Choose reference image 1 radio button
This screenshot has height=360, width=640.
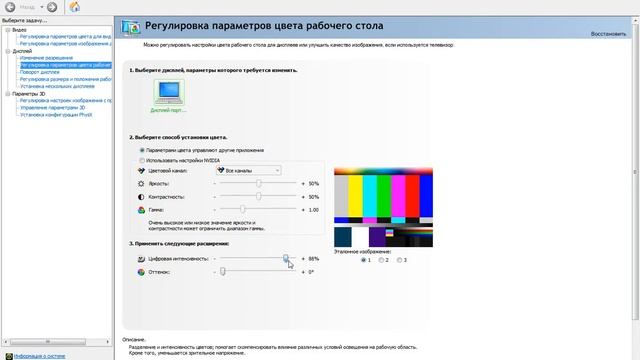(363, 260)
